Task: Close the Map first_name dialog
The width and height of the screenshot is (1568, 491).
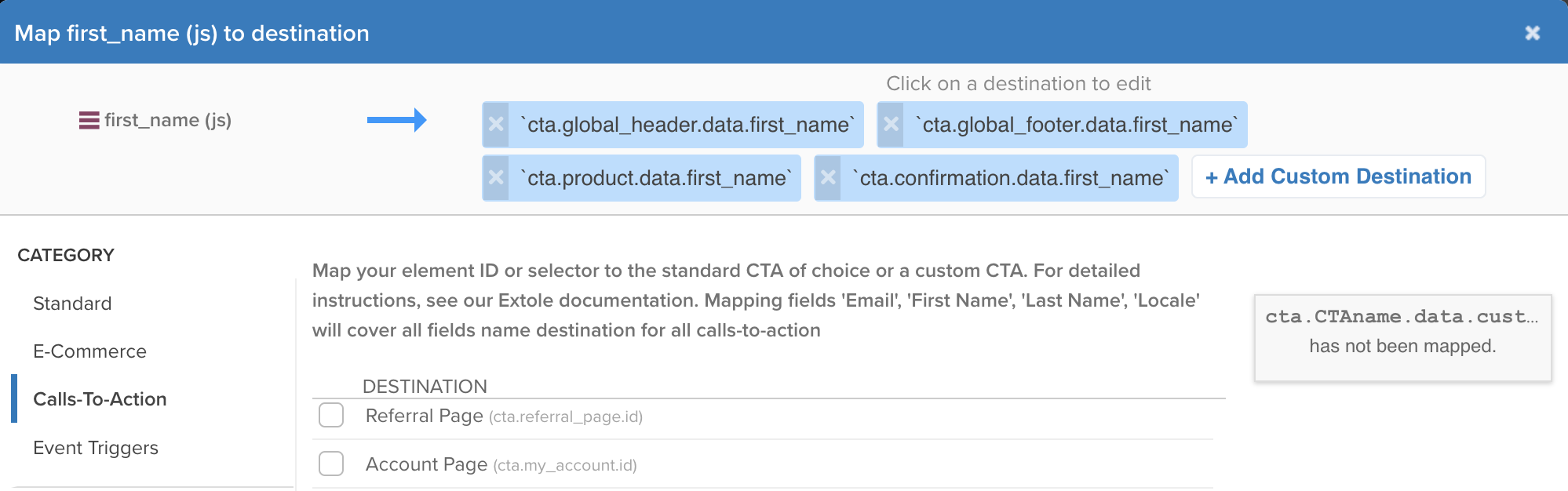Action: pyautogui.click(x=1532, y=33)
